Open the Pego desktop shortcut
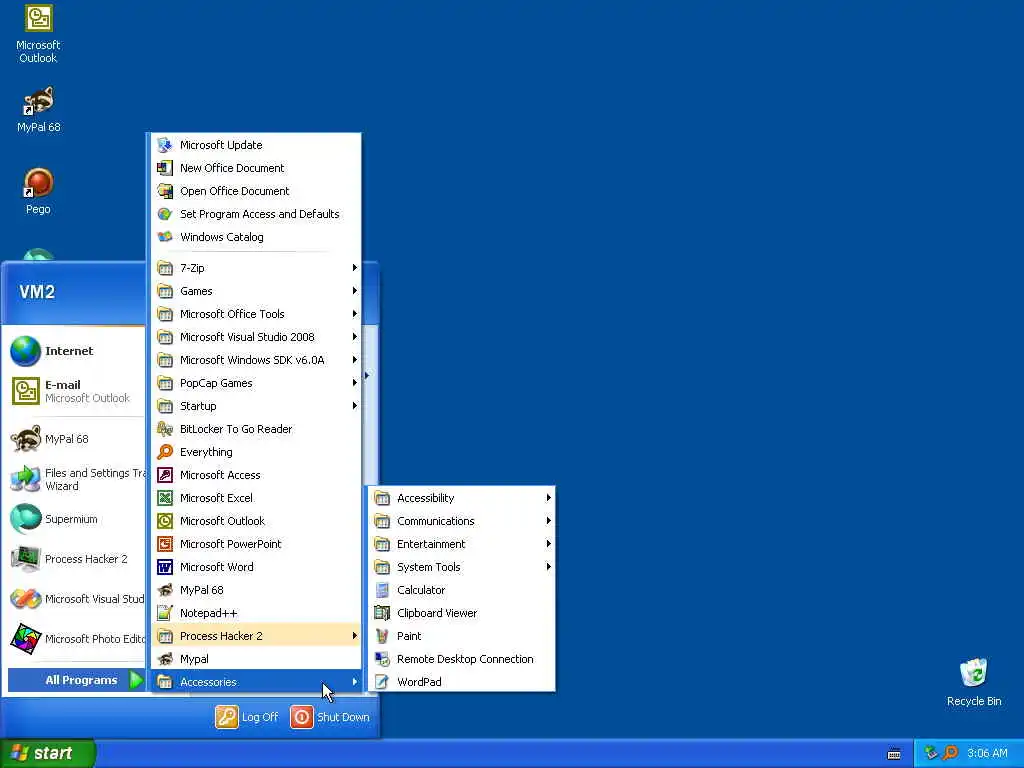The height and width of the screenshot is (768, 1024). click(38, 191)
